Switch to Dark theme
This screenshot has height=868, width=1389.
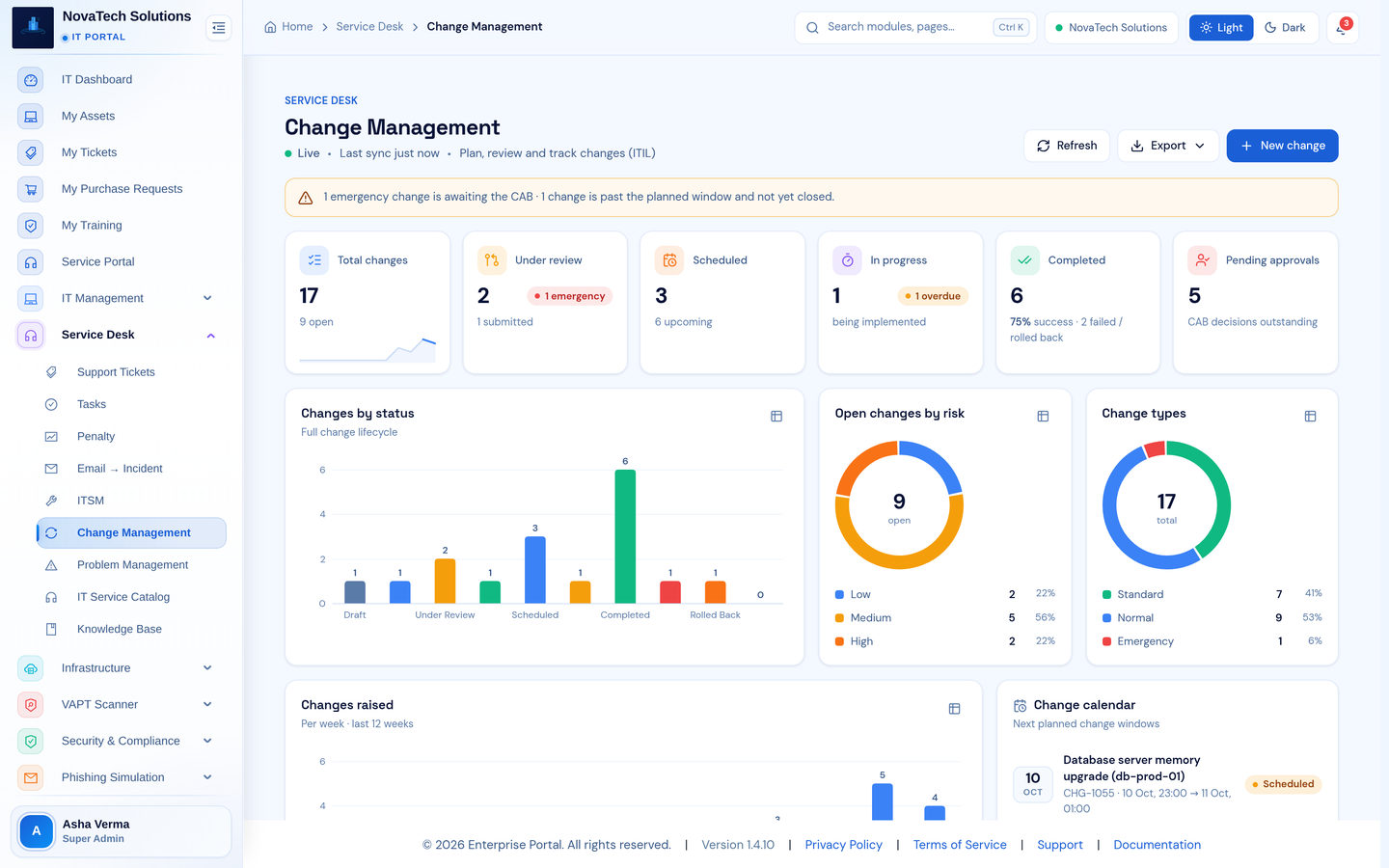tap(1285, 28)
